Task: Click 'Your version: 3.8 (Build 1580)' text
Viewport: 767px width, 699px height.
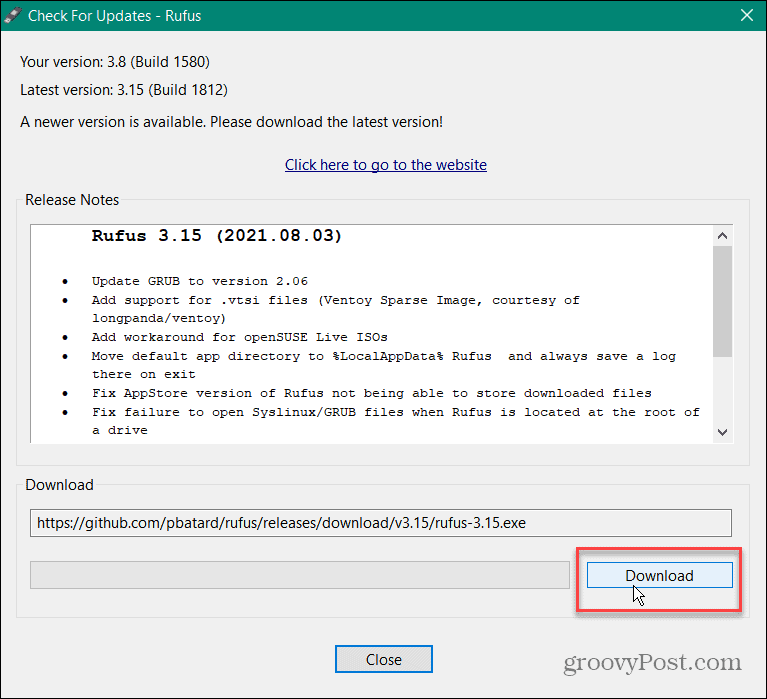Action: [x=115, y=62]
